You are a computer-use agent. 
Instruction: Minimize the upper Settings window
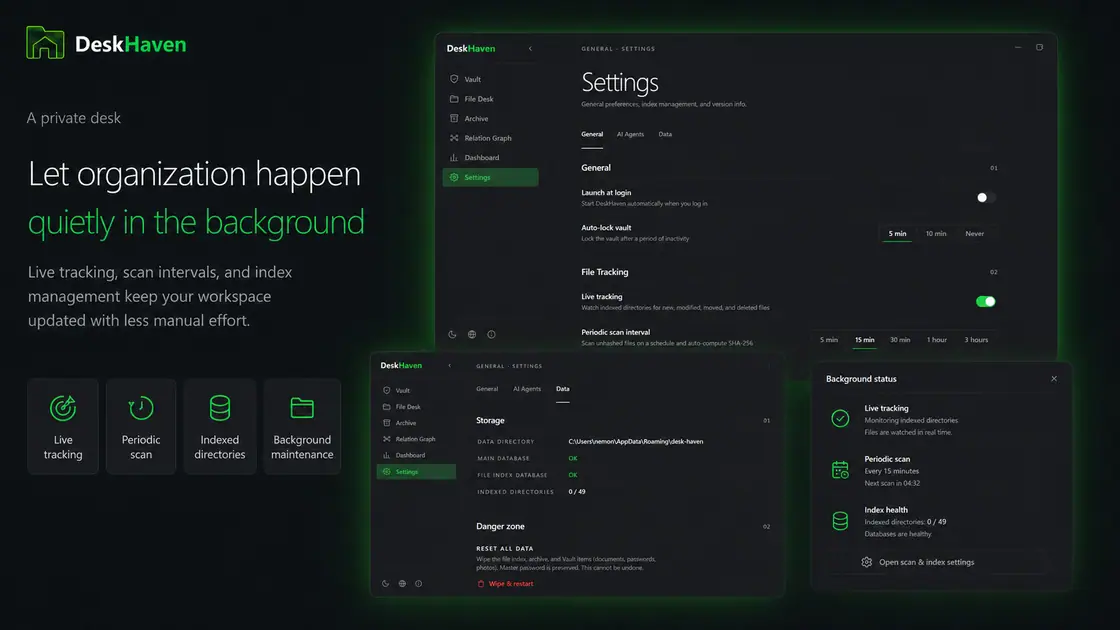pyautogui.click(x=1018, y=48)
